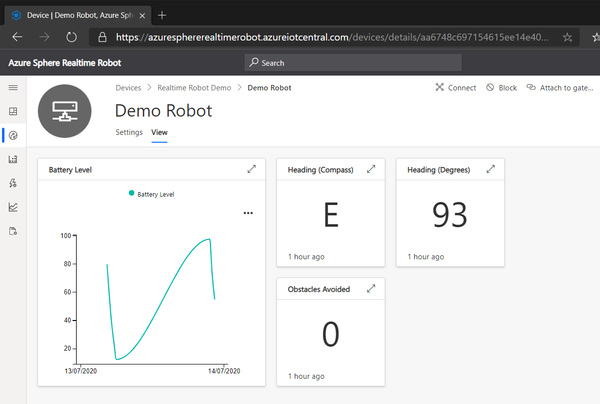Expand the Battery Level tile

coord(251,169)
